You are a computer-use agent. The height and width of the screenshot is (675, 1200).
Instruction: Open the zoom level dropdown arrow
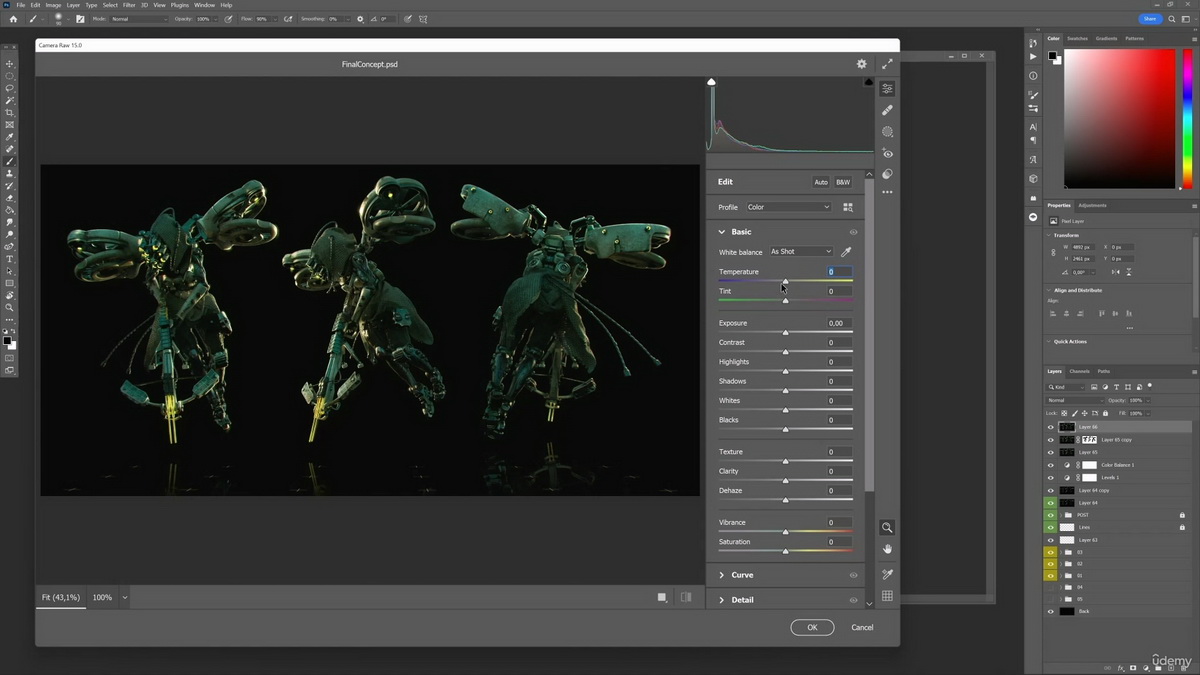pyautogui.click(x=125, y=597)
